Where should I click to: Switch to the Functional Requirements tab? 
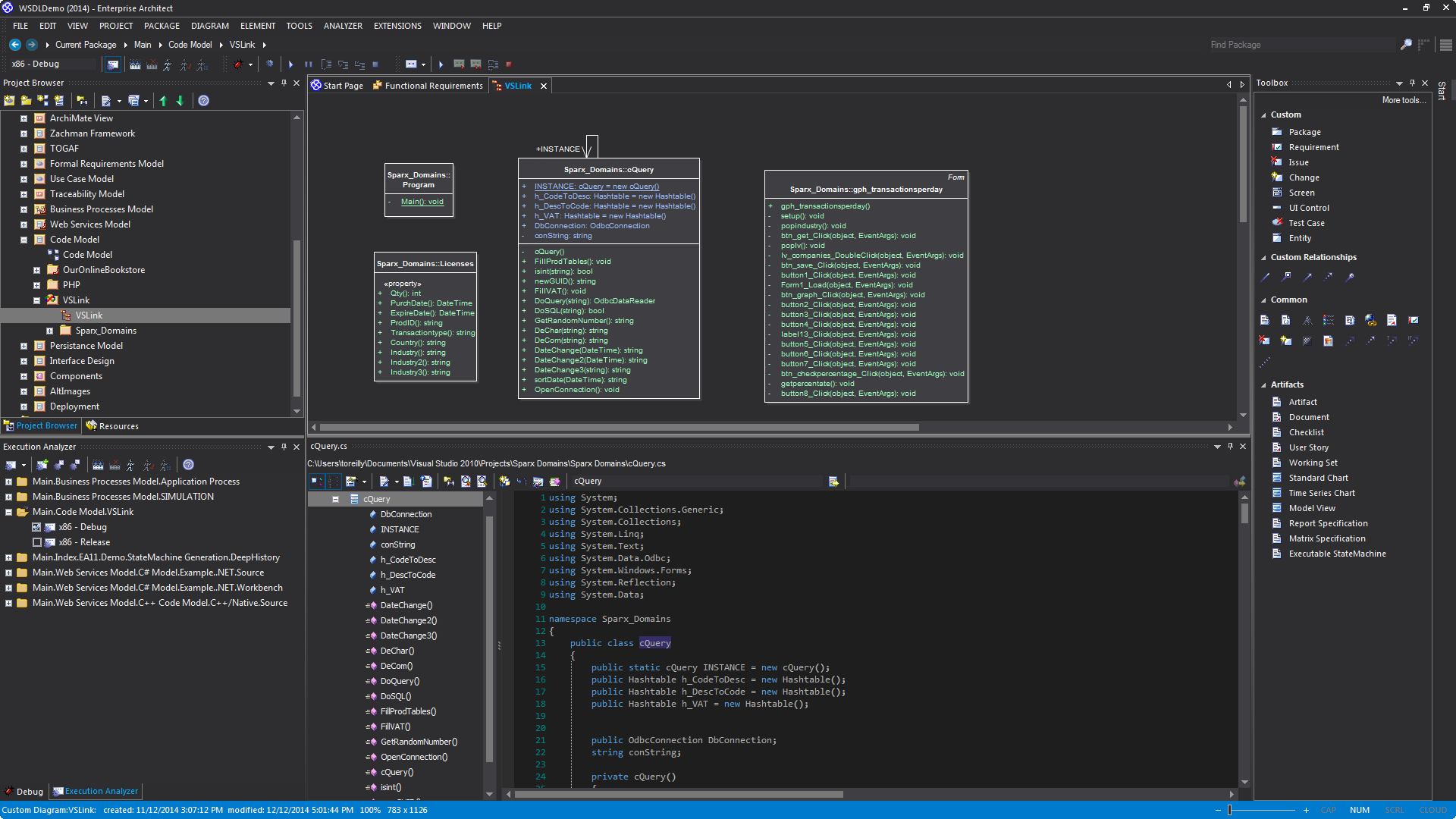428,86
